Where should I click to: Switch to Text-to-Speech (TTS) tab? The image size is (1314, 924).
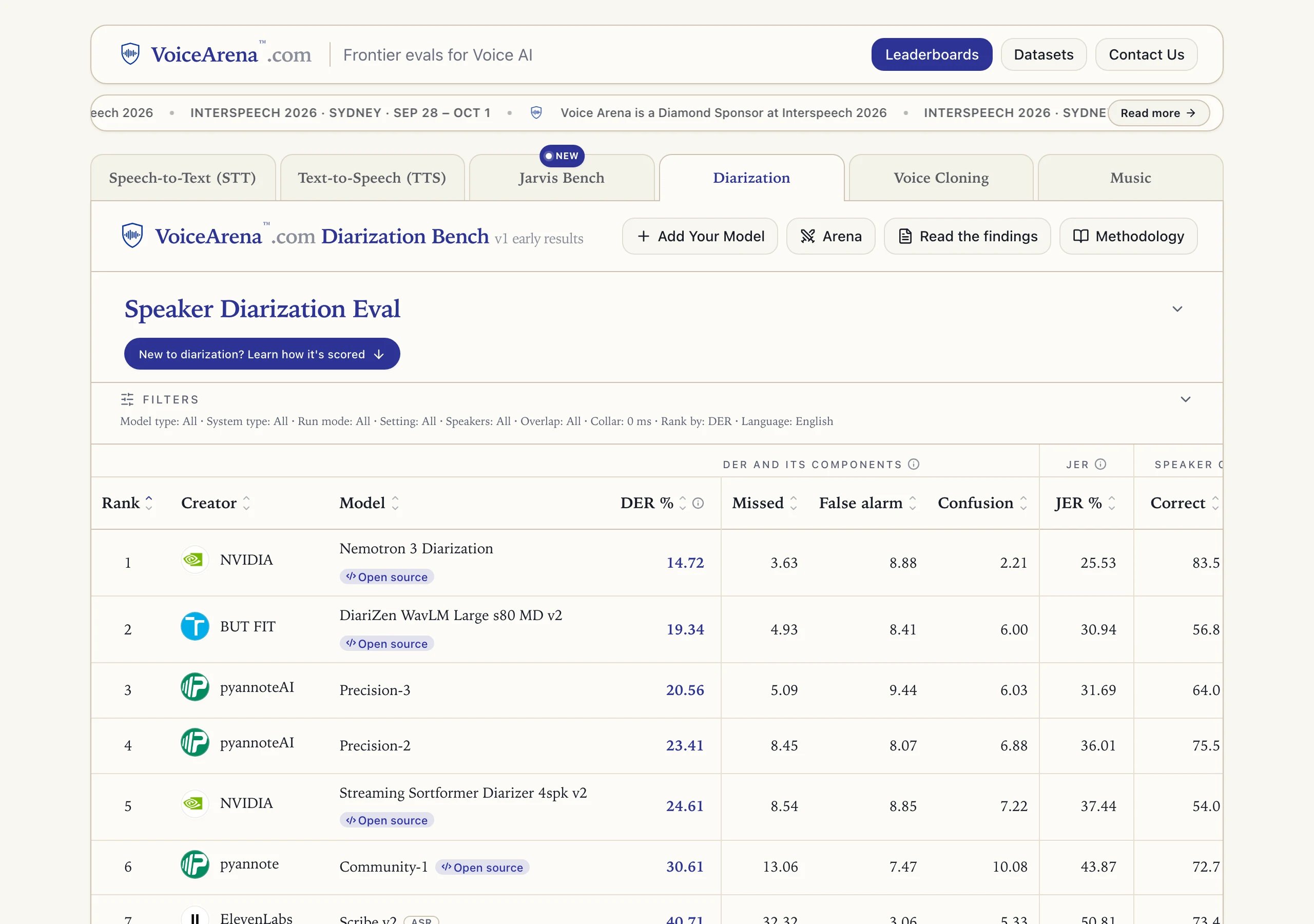372,178
